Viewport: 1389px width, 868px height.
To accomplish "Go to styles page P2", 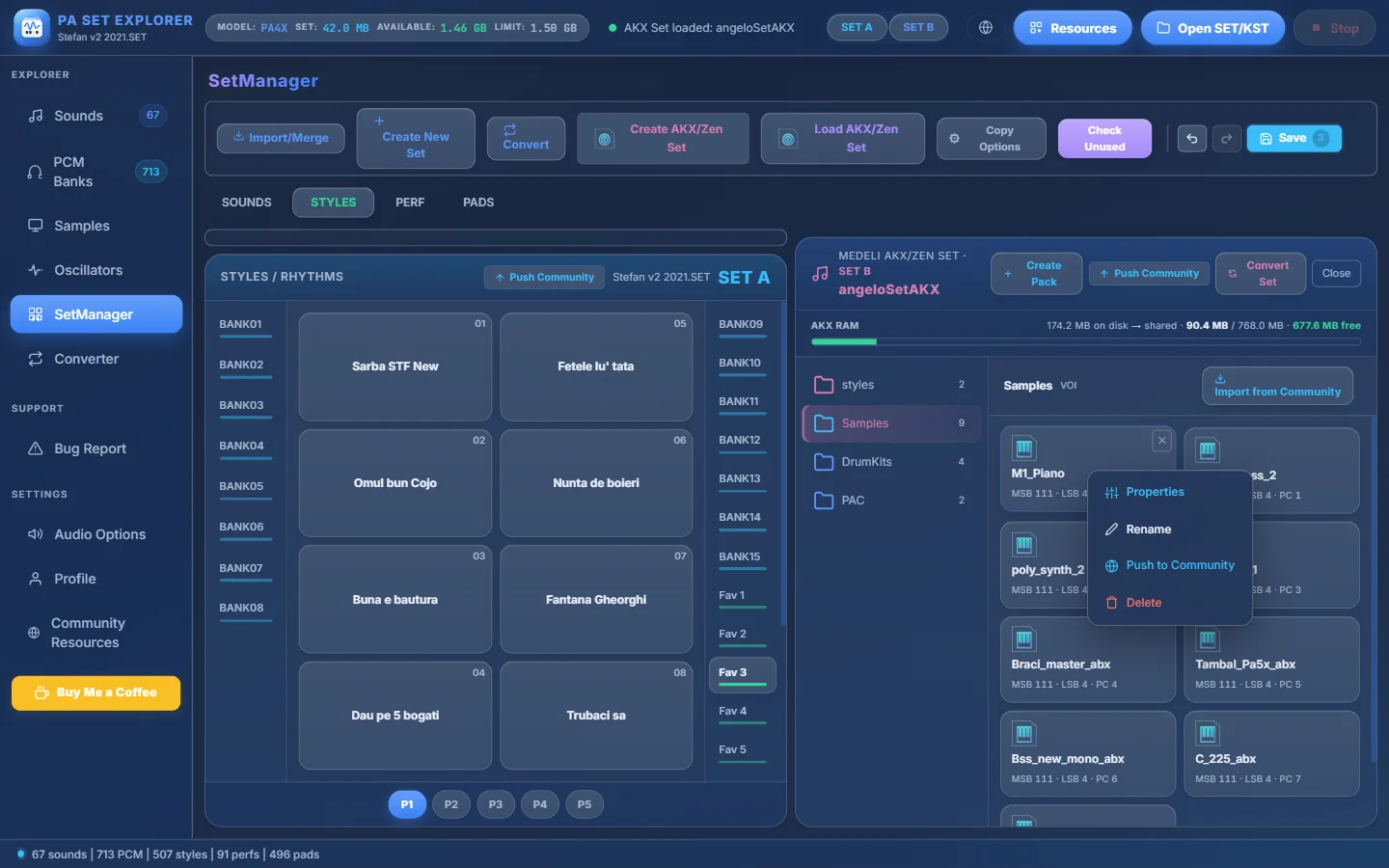I will click(x=451, y=804).
